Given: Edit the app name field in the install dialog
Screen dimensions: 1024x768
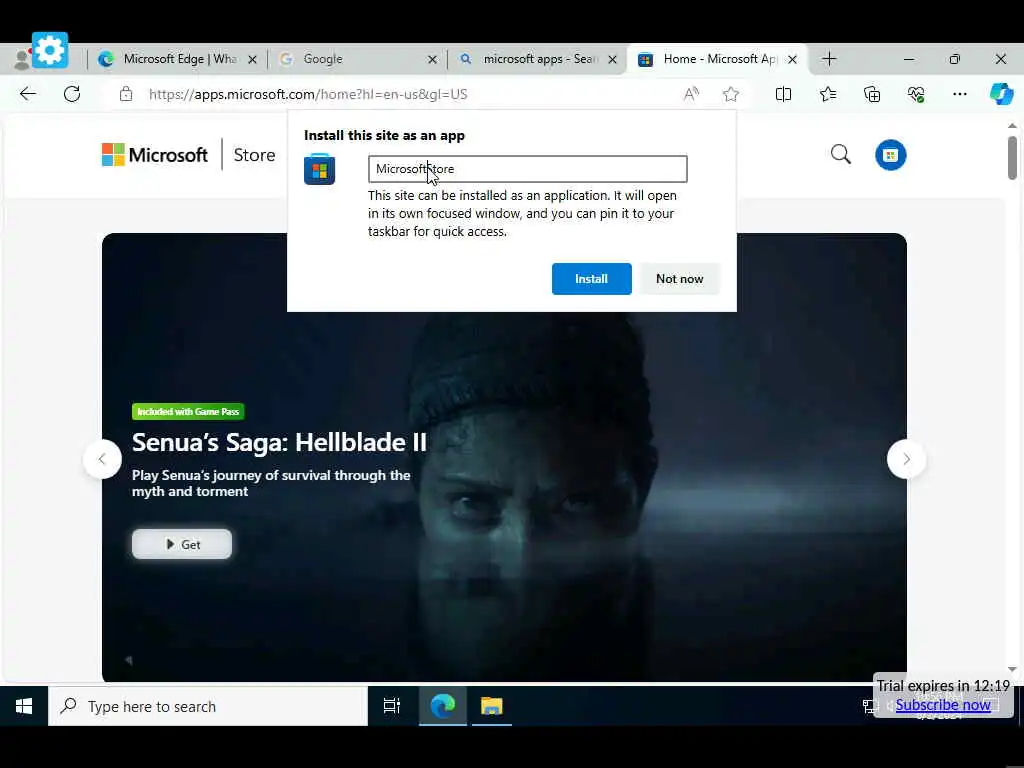Looking at the screenshot, I should (528, 169).
